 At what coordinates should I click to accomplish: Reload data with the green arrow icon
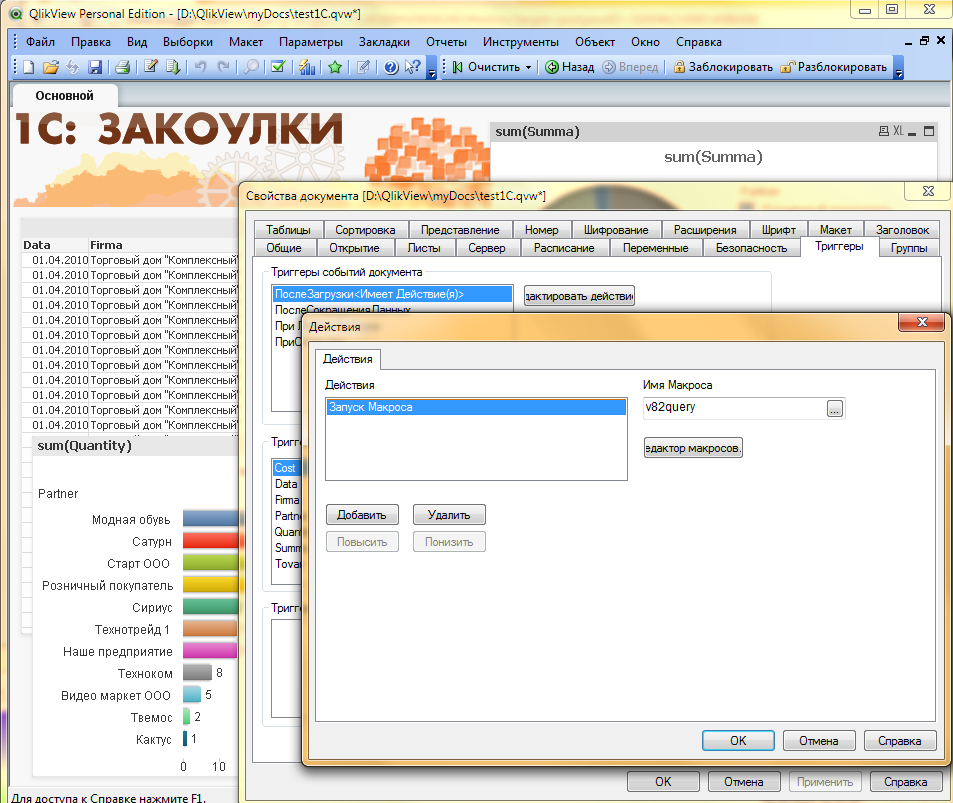coord(173,67)
